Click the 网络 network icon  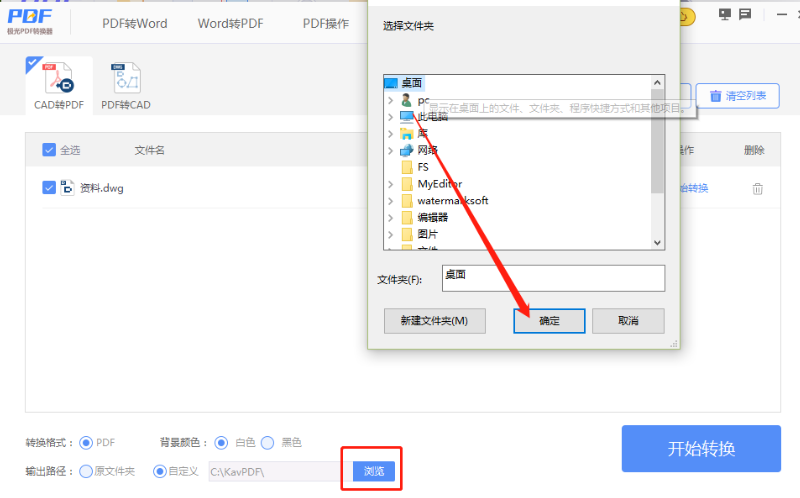[x=407, y=151]
